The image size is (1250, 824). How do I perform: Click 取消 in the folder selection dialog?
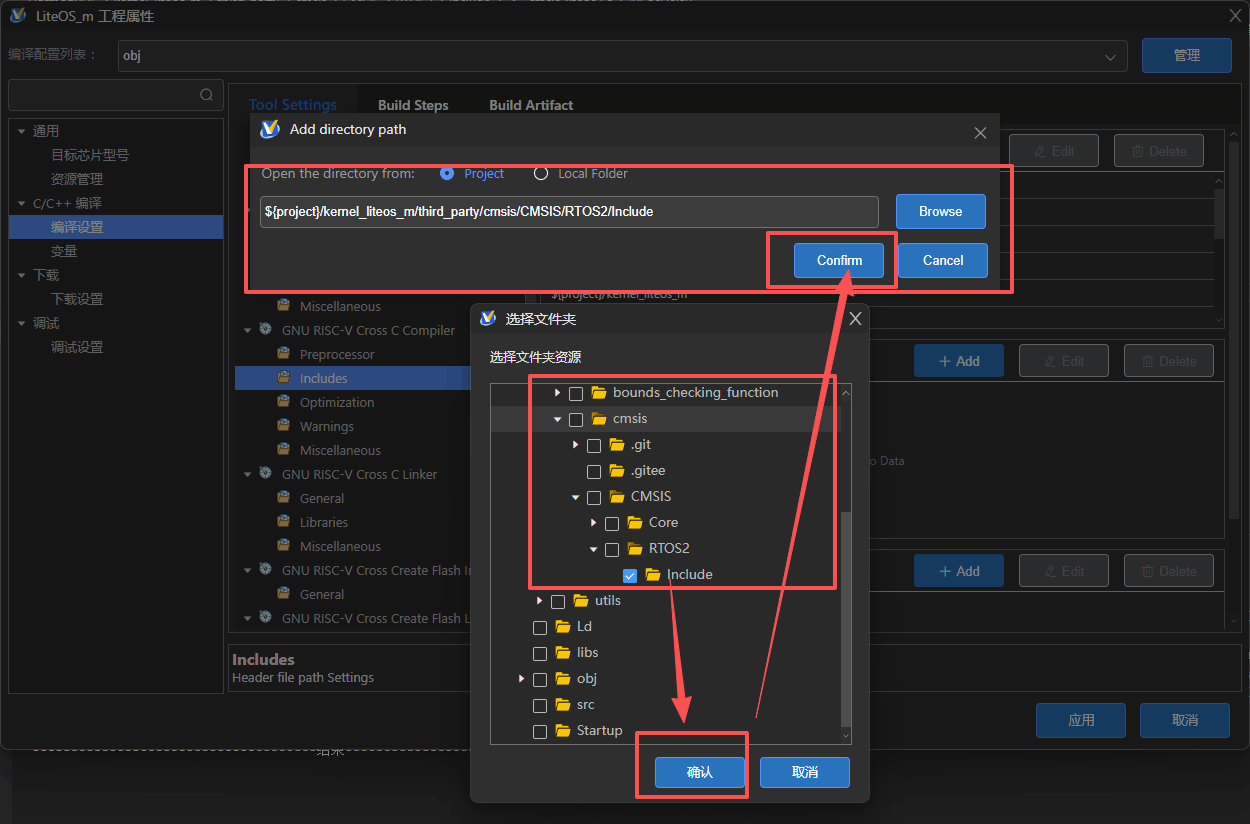pyautogui.click(x=805, y=772)
